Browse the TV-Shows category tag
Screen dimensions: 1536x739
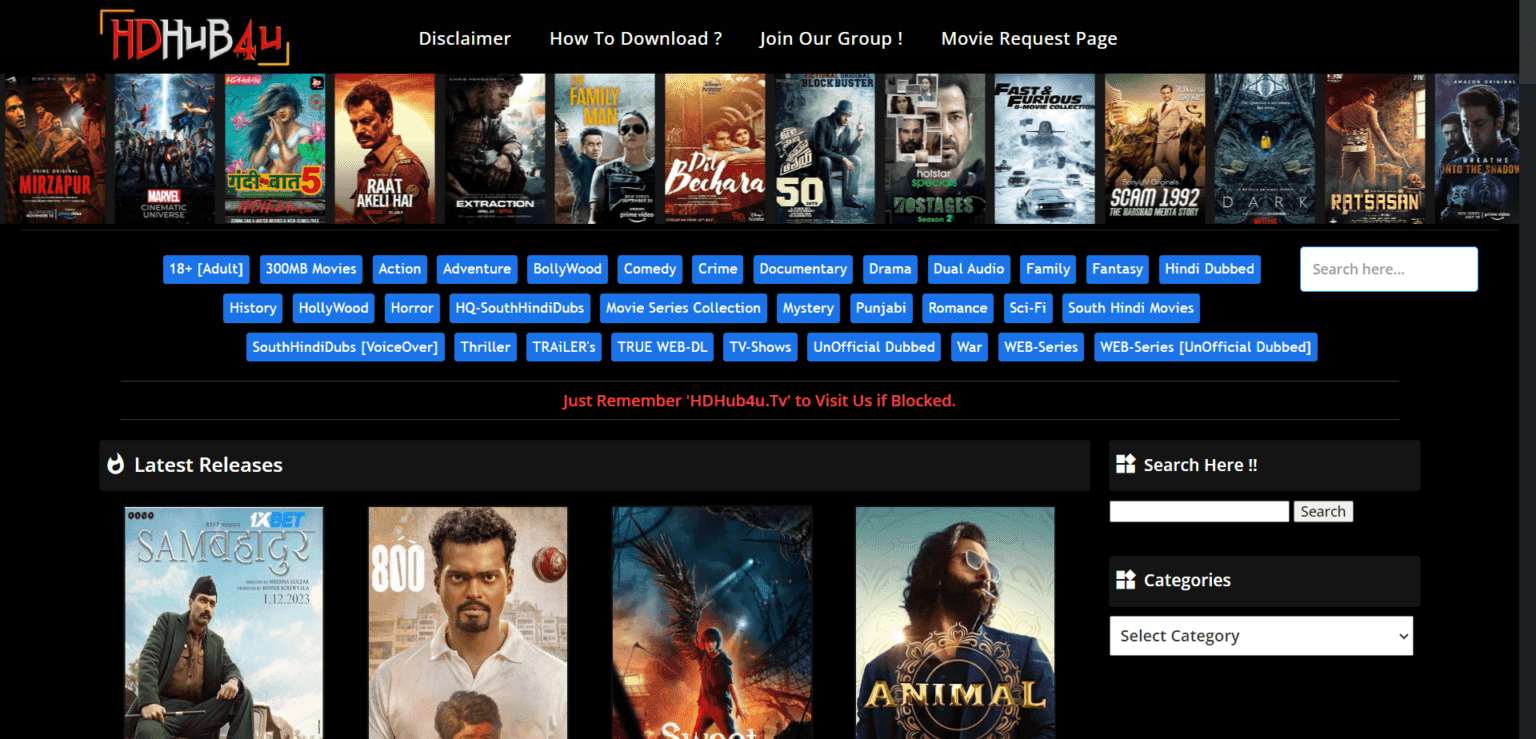[x=760, y=347]
